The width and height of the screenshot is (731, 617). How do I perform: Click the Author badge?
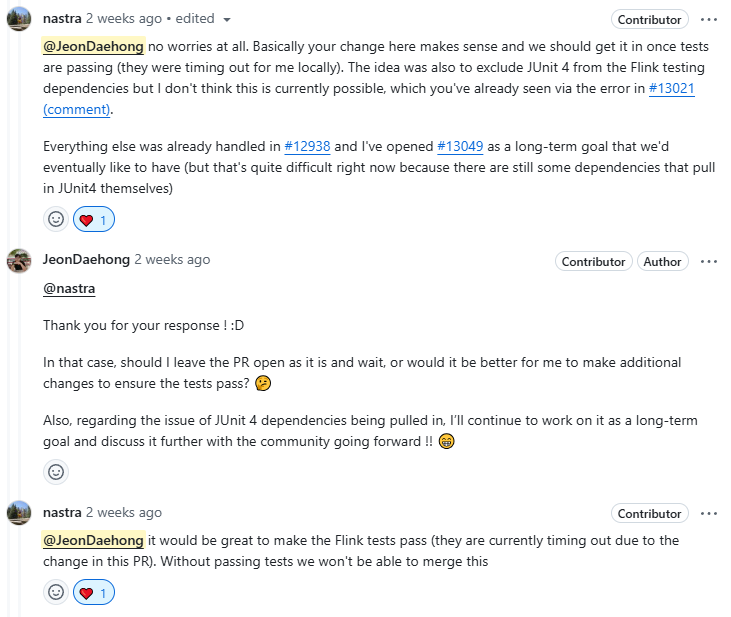pyautogui.click(x=662, y=262)
